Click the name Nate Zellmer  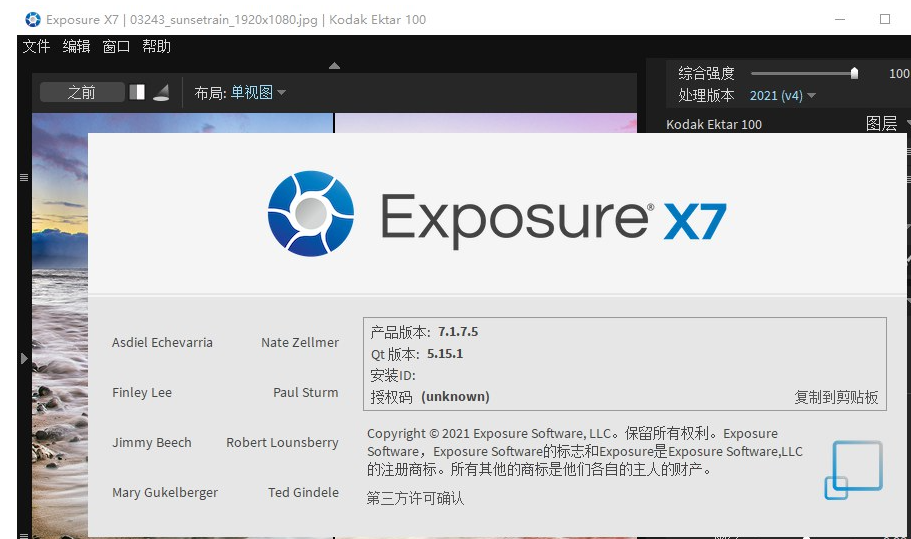point(300,343)
